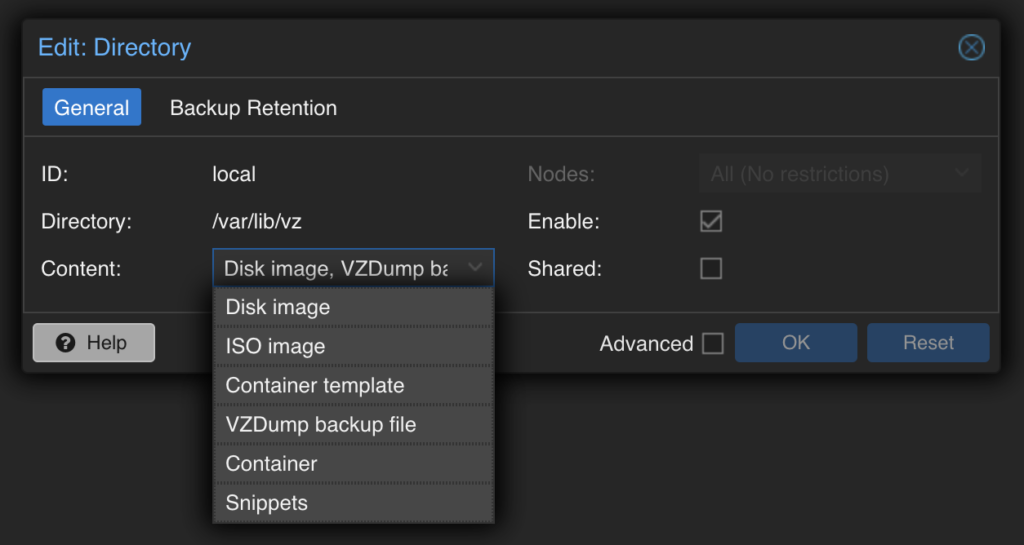1024x545 pixels.
Task: Pick the Snippets content option
Action: click(353, 503)
